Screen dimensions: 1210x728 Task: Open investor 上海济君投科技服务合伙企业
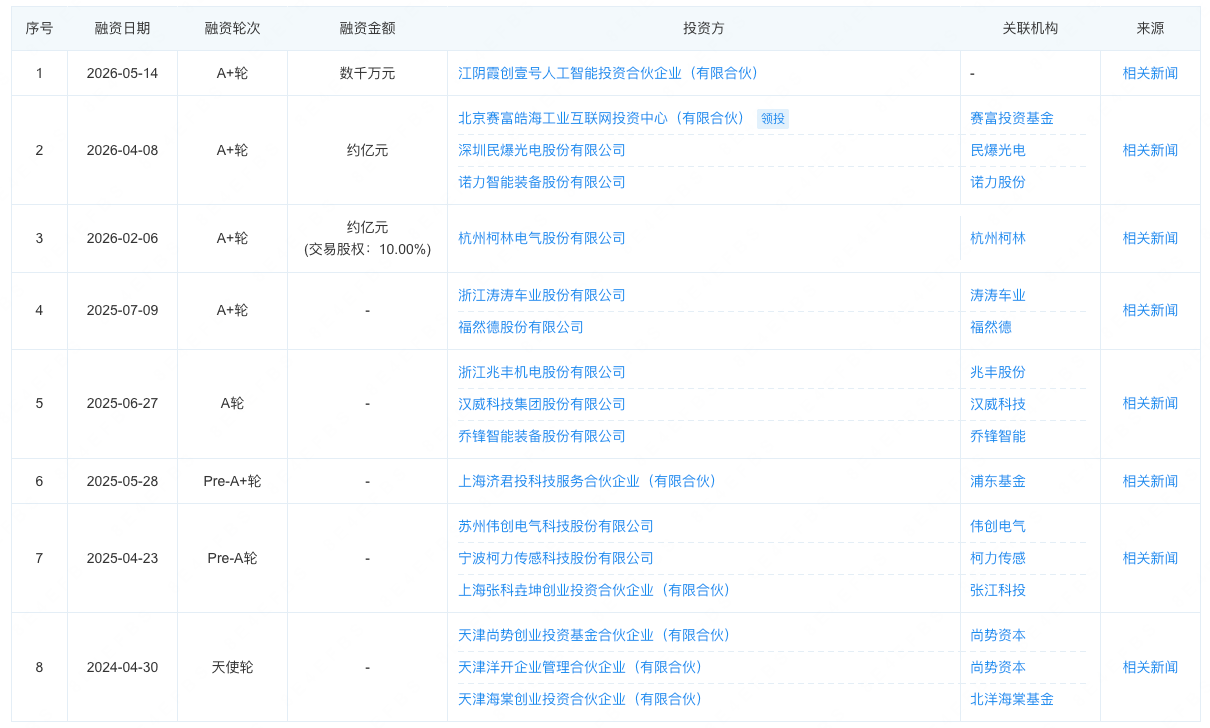[x=587, y=481]
